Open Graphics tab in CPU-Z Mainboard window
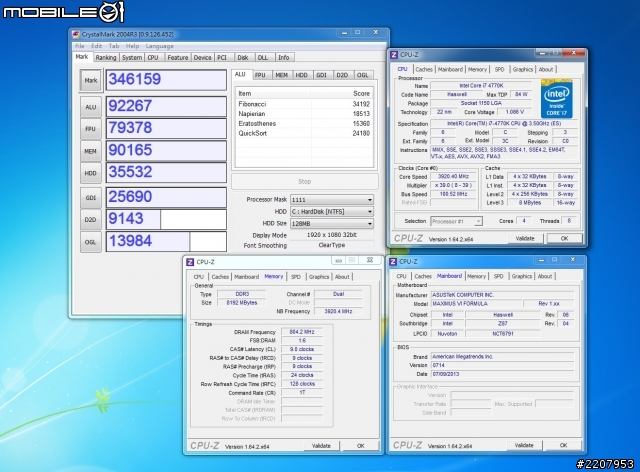This screenshot has height=472, width=640. coord(522,276)
